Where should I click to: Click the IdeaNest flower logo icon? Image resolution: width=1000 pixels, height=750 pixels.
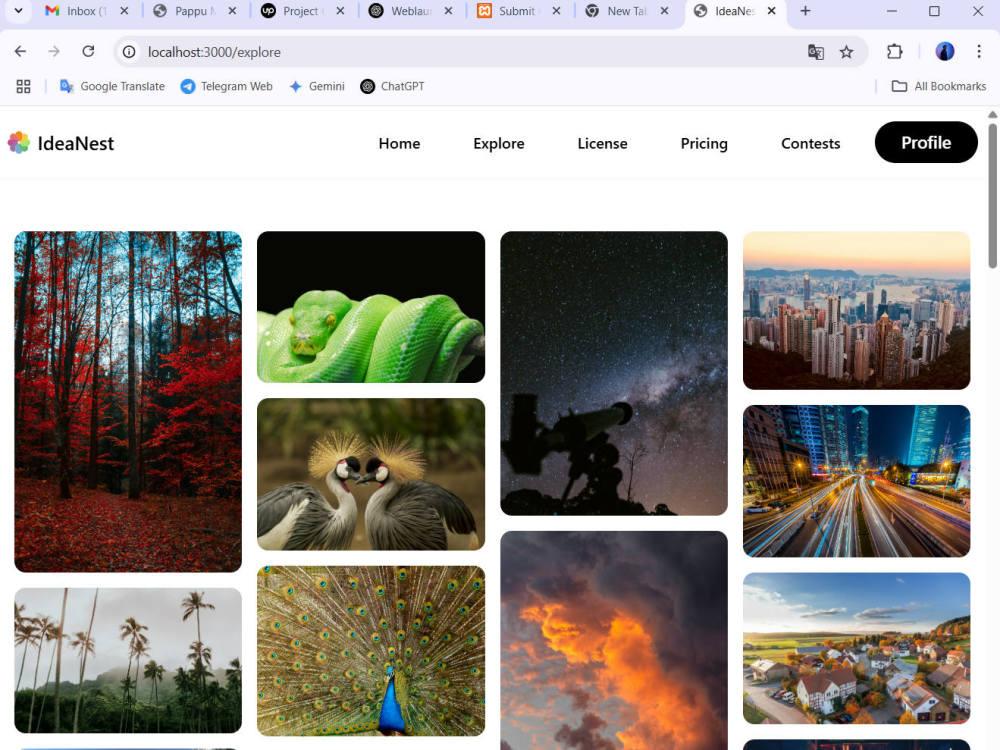tap(18, 143)
